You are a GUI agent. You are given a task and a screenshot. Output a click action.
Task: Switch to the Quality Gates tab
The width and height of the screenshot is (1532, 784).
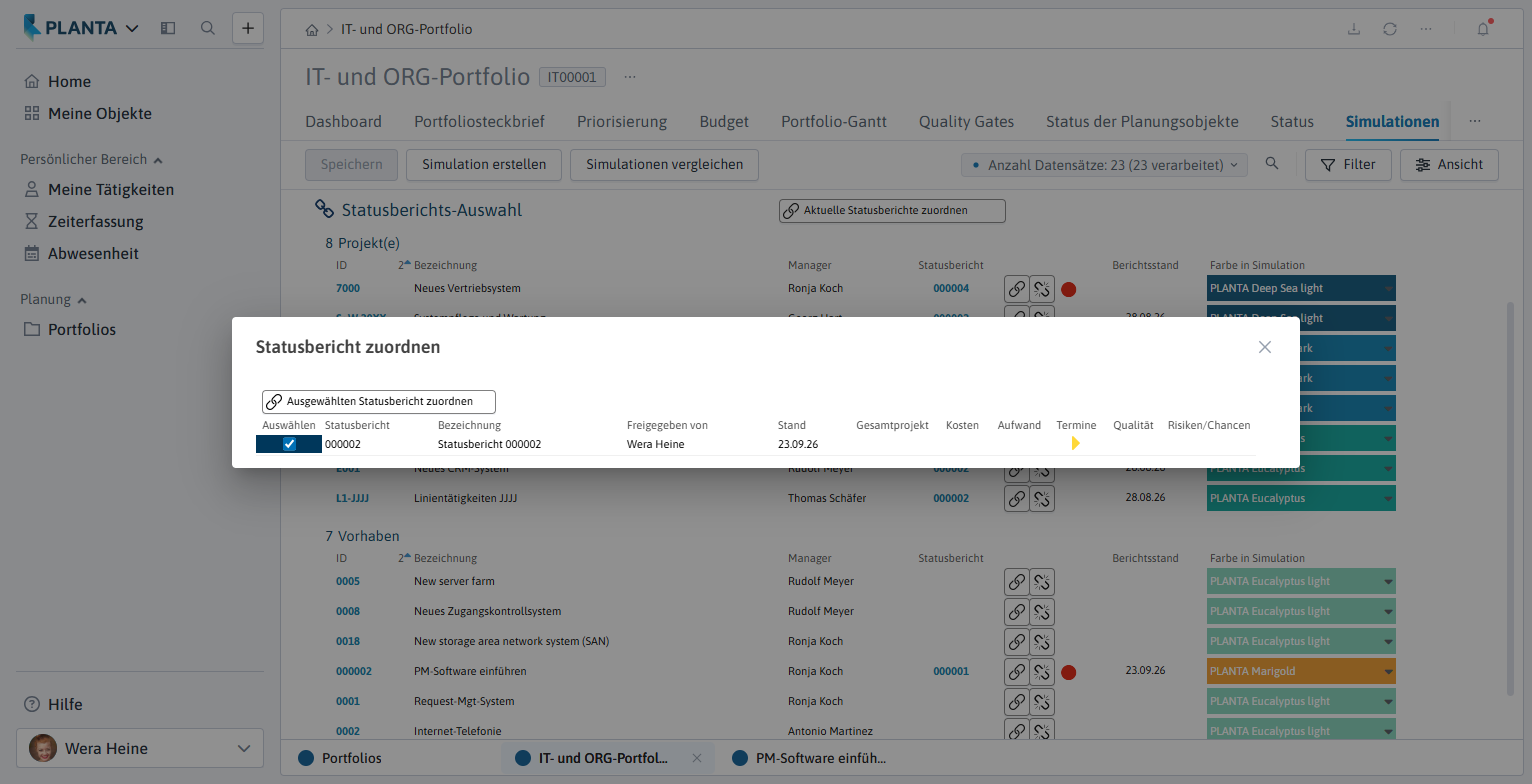point(966,122)
